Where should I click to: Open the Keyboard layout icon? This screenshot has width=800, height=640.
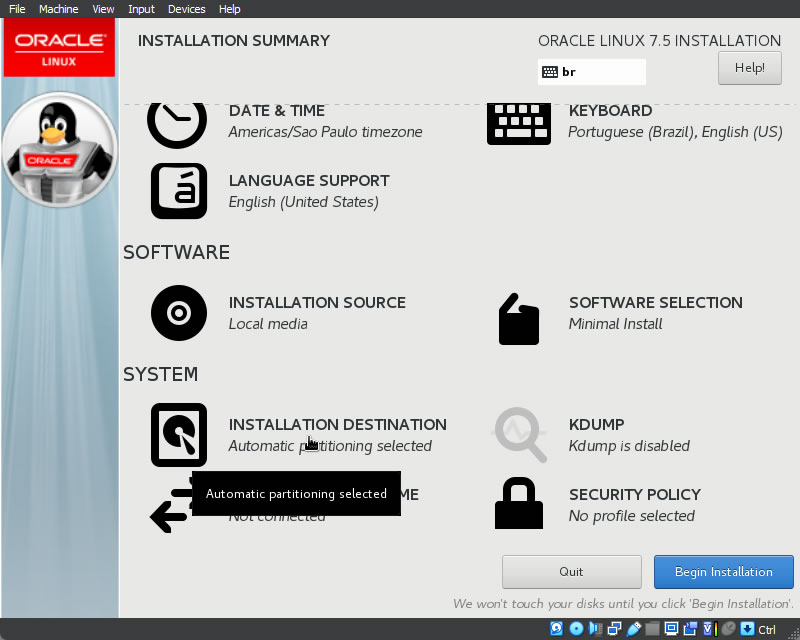[x=518, y=124]
